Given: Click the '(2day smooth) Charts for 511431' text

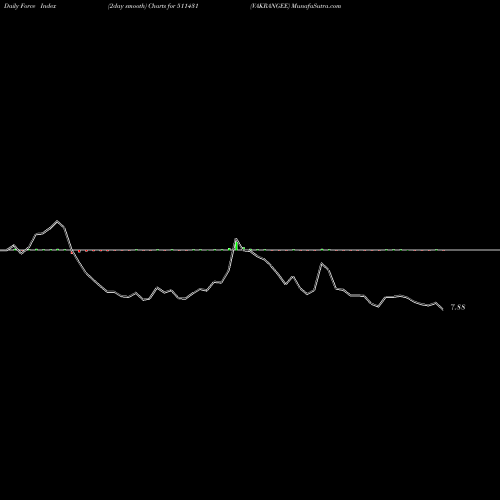Looking at the screenshot, I should (153, 6).
